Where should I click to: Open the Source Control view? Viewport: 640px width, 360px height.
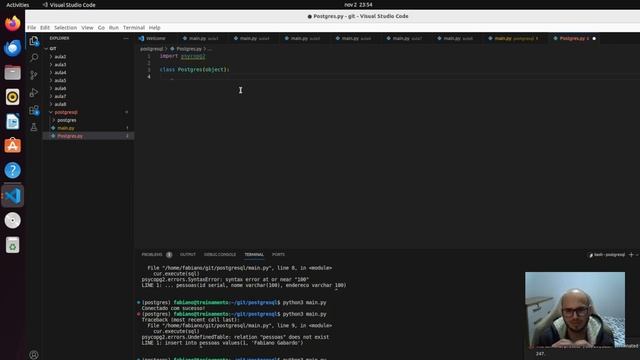click(34, 75)
